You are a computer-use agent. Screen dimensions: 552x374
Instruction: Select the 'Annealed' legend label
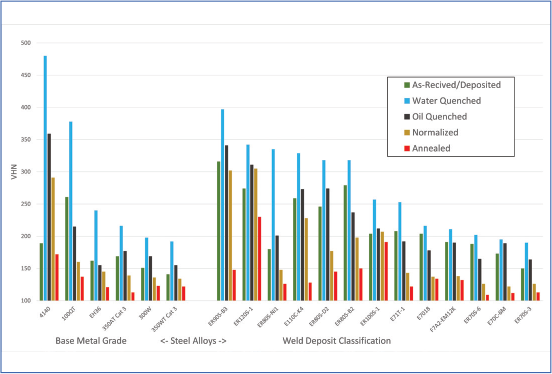pyautogui.click(x=432, y=148)
